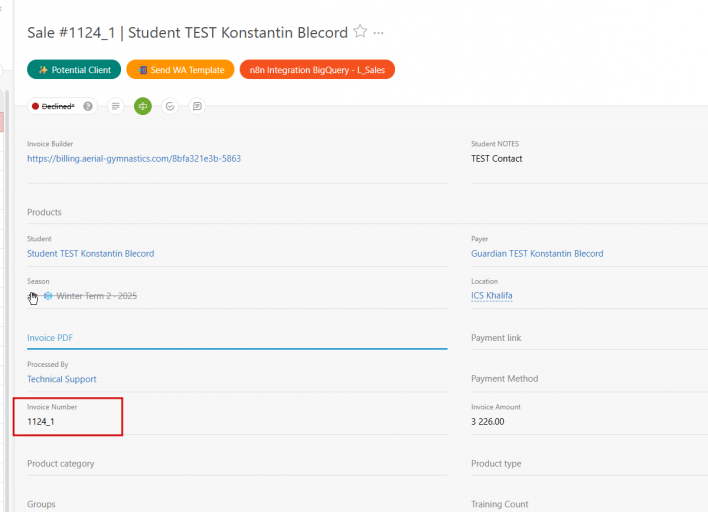Screen dimensions: 708x512
Task: Click the help question mark beside Declined
Action: [x=88, y=106]
